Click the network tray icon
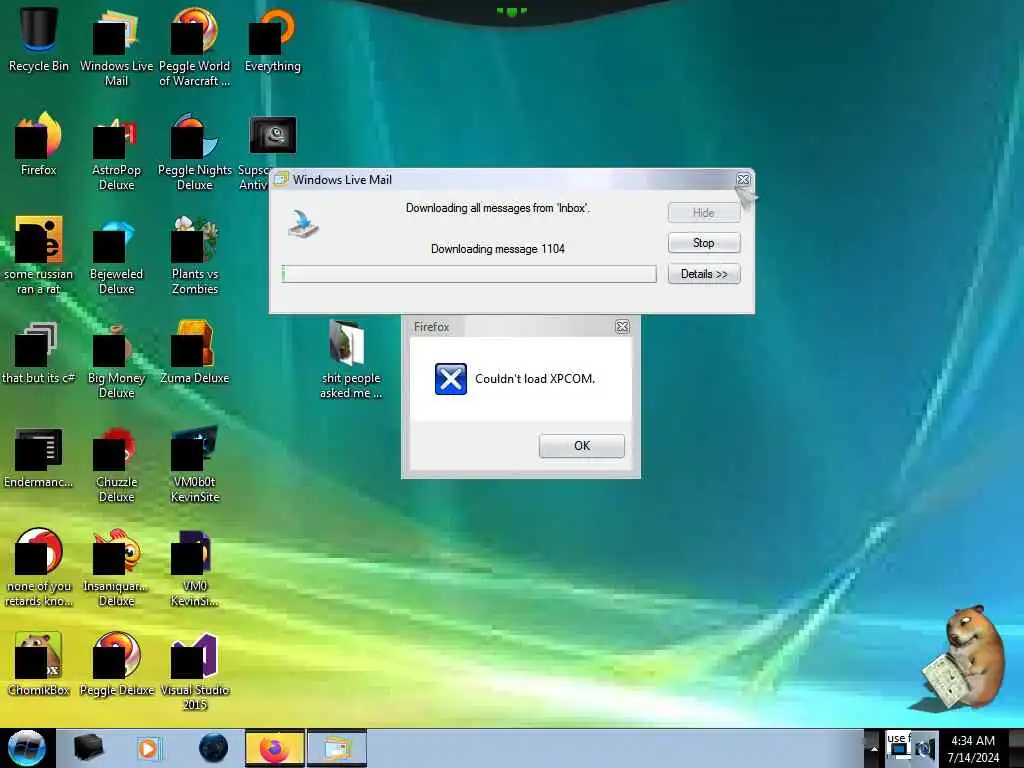 [899, 749]
